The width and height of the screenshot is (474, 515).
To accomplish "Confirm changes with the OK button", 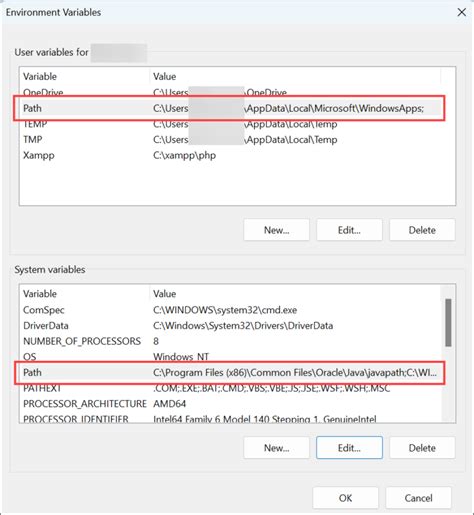I will pos(345,498).
